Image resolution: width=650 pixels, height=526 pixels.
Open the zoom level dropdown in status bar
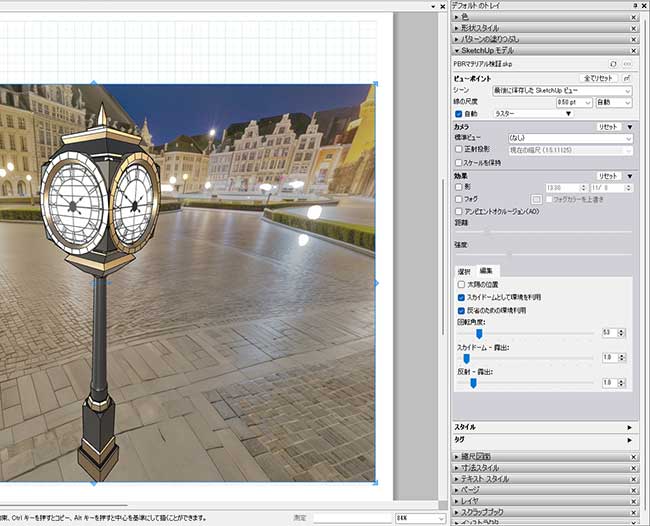click(x=420, y=518)
